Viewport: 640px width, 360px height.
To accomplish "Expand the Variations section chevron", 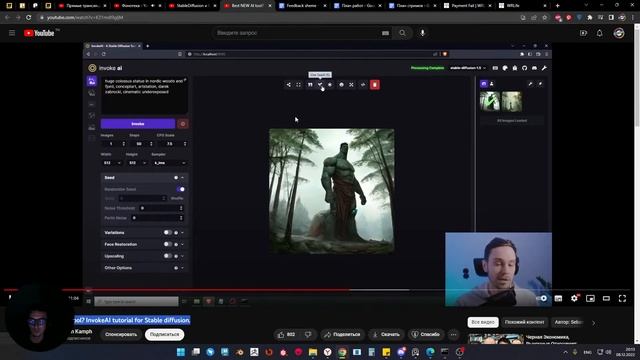I will pyautogui.click(x=182, y=233).
